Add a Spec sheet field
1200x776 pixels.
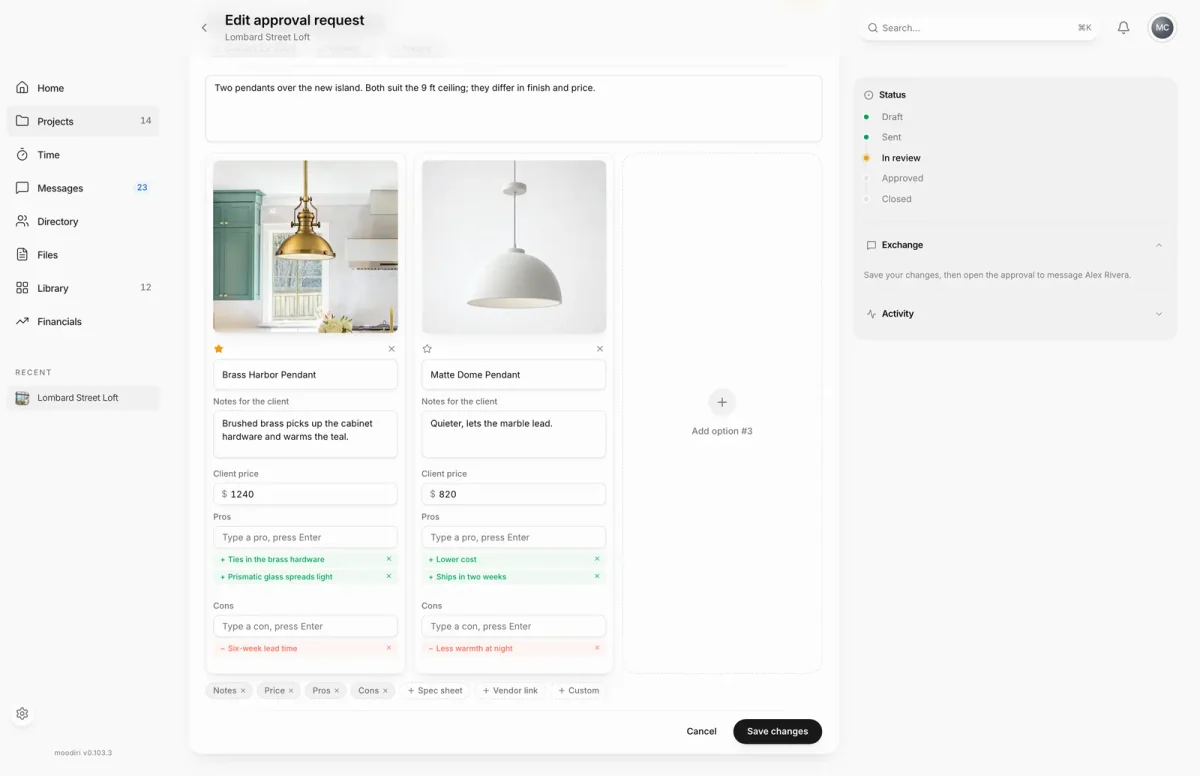435,691
